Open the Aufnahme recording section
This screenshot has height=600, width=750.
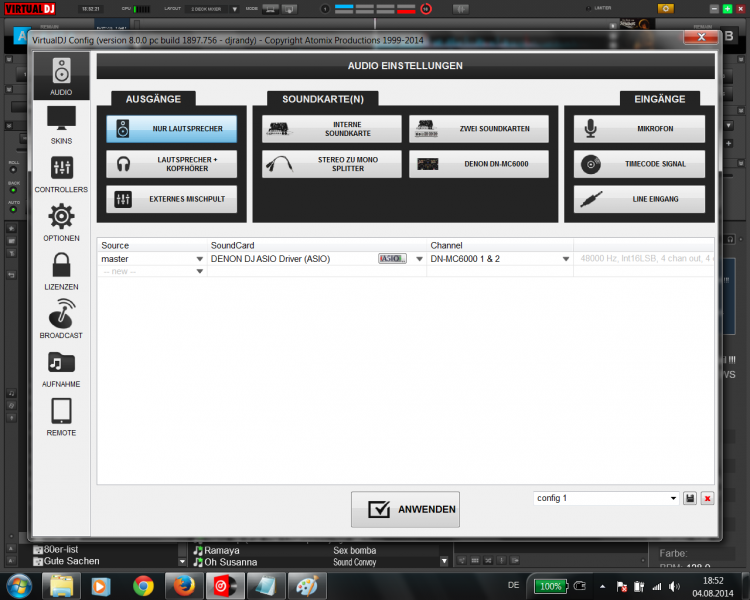61,369
